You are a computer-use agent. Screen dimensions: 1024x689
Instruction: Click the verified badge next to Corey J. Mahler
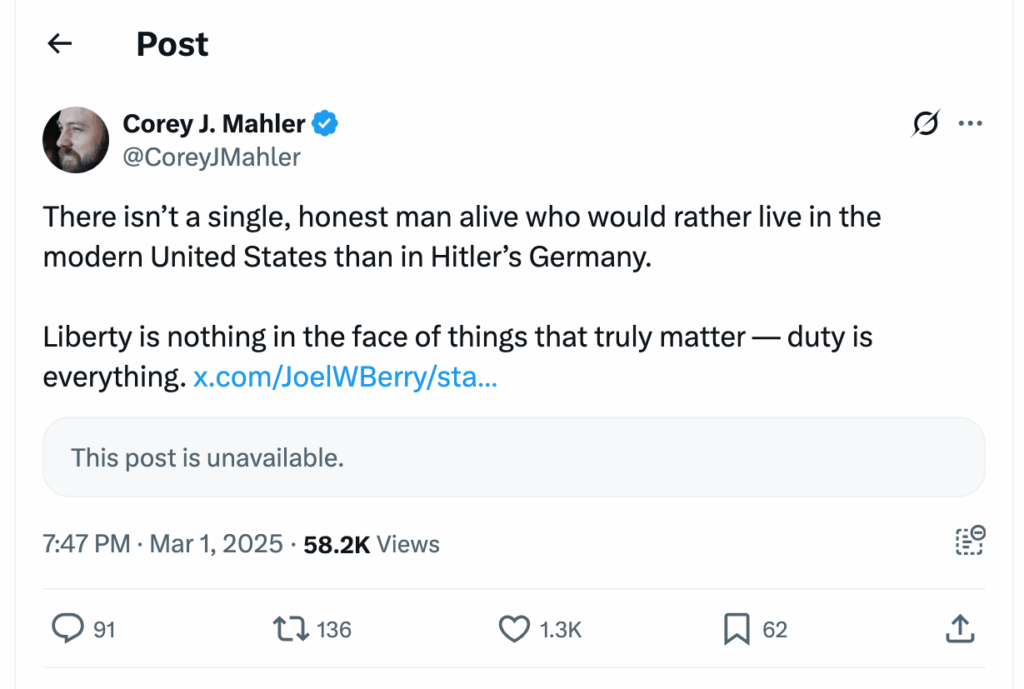(324, 123)
